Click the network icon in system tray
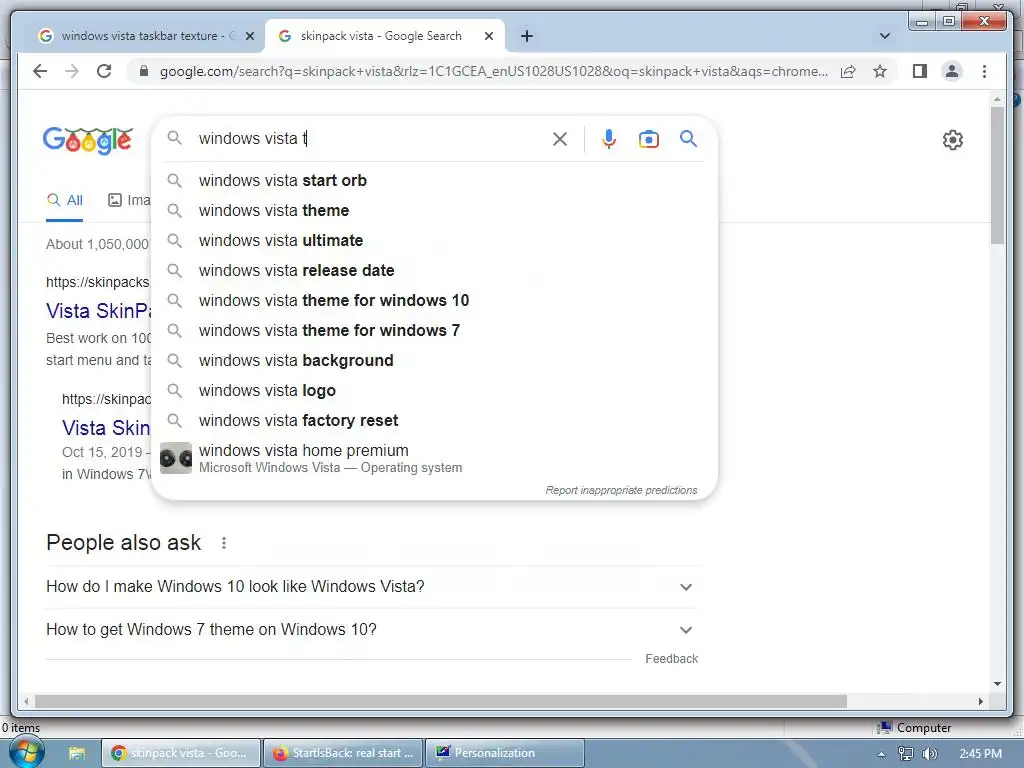The width and height of the screenshot is (1024, 768). pyautogui.click(x=906, y=754)
